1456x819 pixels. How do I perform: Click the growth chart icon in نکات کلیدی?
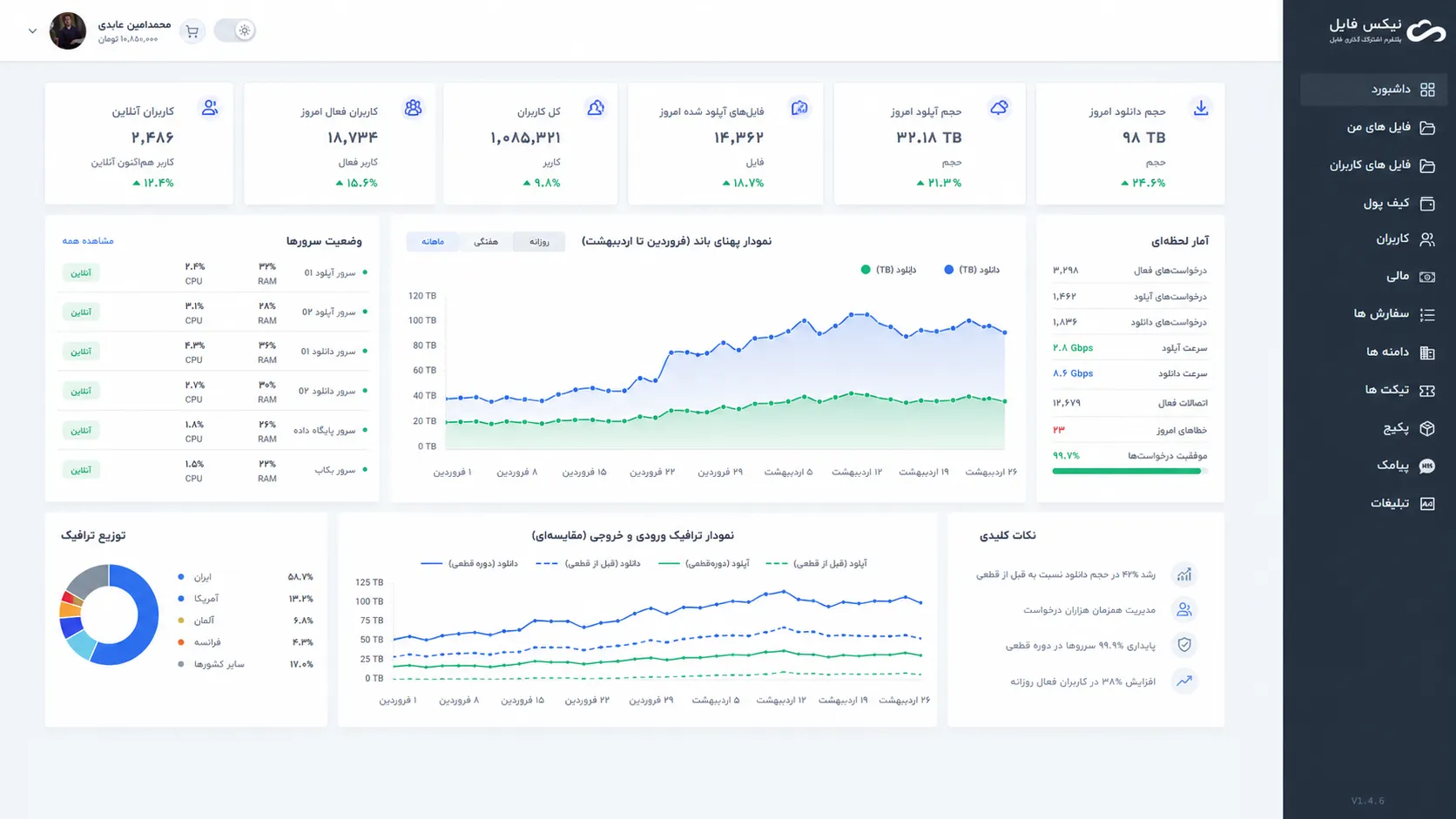1184,574
